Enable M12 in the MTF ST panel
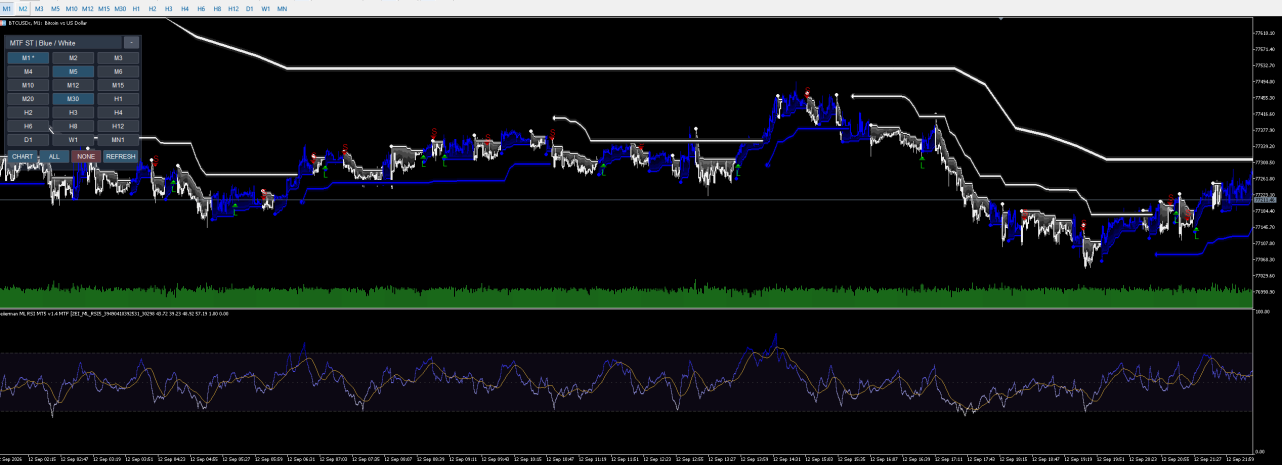Viewport: 1282px width, 465px height. pyautogui.click(x=73, y=85)
